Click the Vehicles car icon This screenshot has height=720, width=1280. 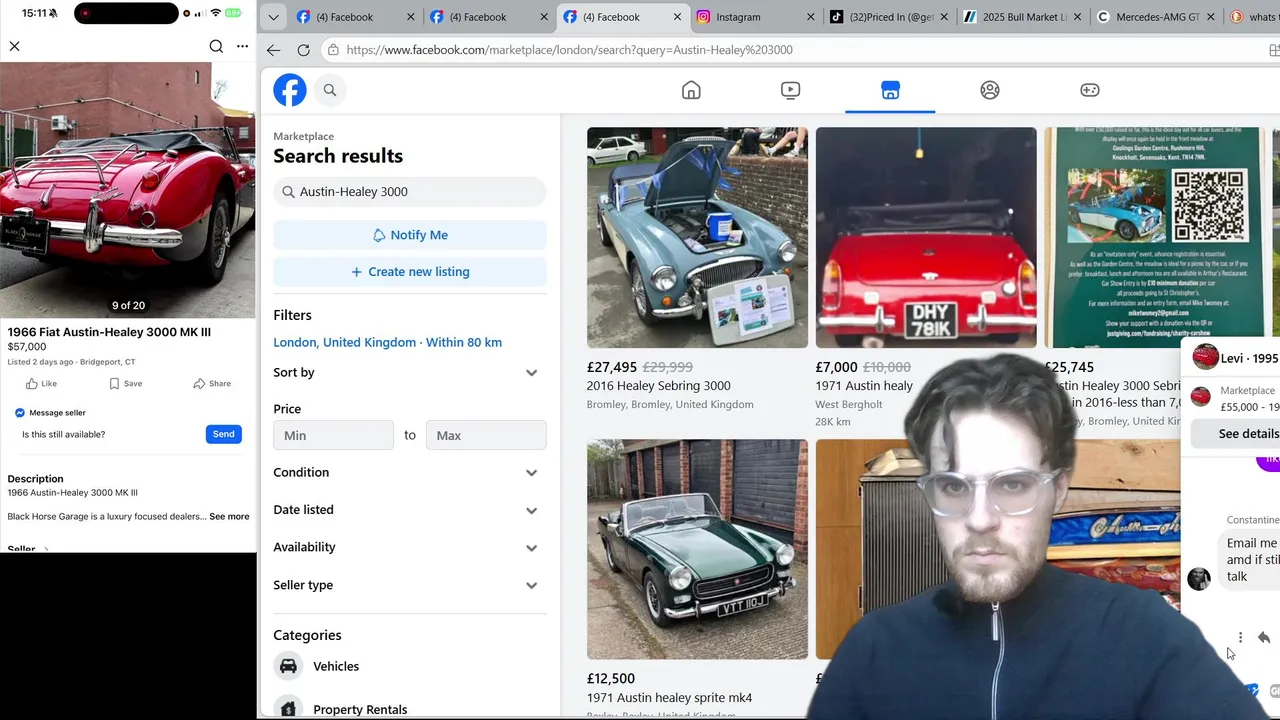(x=288, y=666)
